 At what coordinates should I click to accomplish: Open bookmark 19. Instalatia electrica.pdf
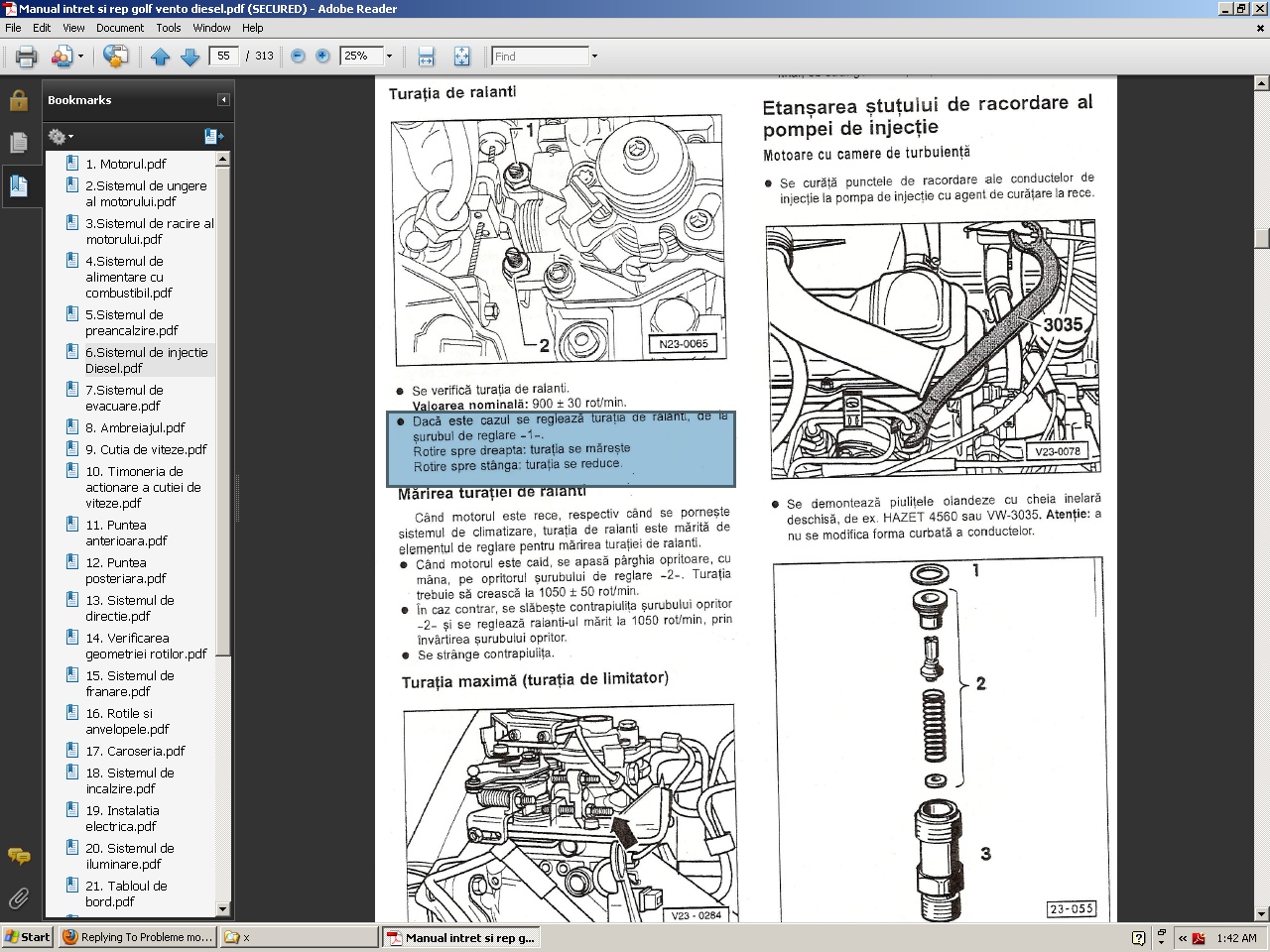[122, 818]
